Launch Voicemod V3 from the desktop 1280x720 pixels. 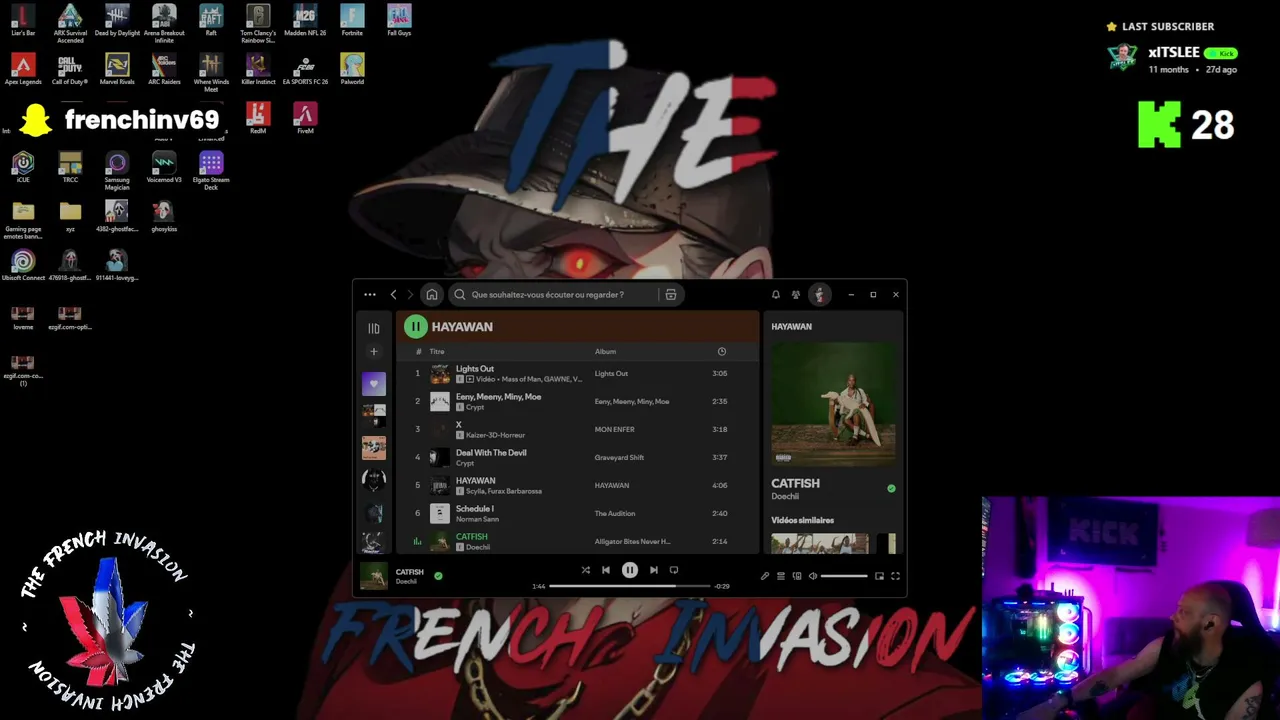click(164, 168)
